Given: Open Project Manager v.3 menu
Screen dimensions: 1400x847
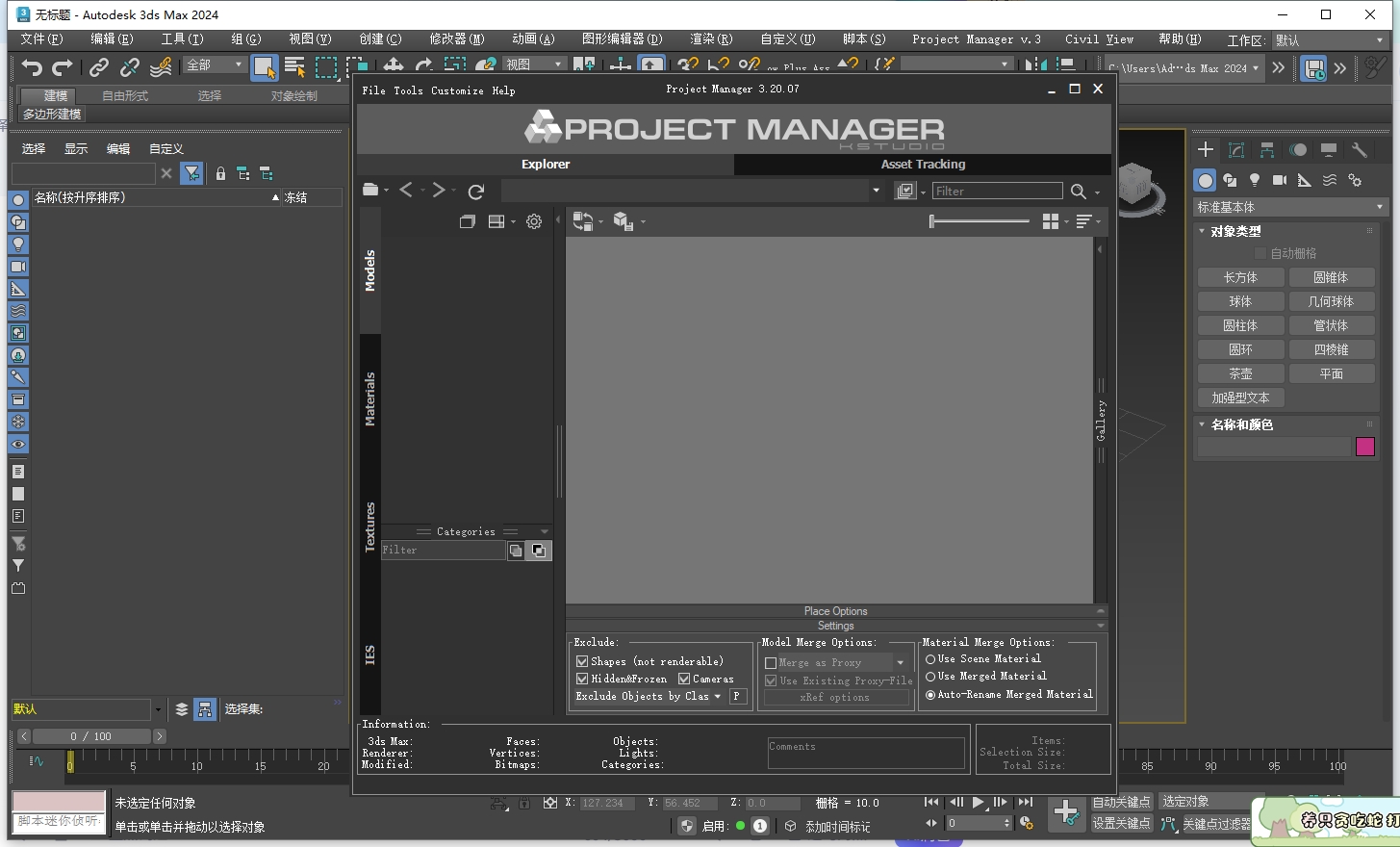Looking at the screenshot, I should click(977, 39).
